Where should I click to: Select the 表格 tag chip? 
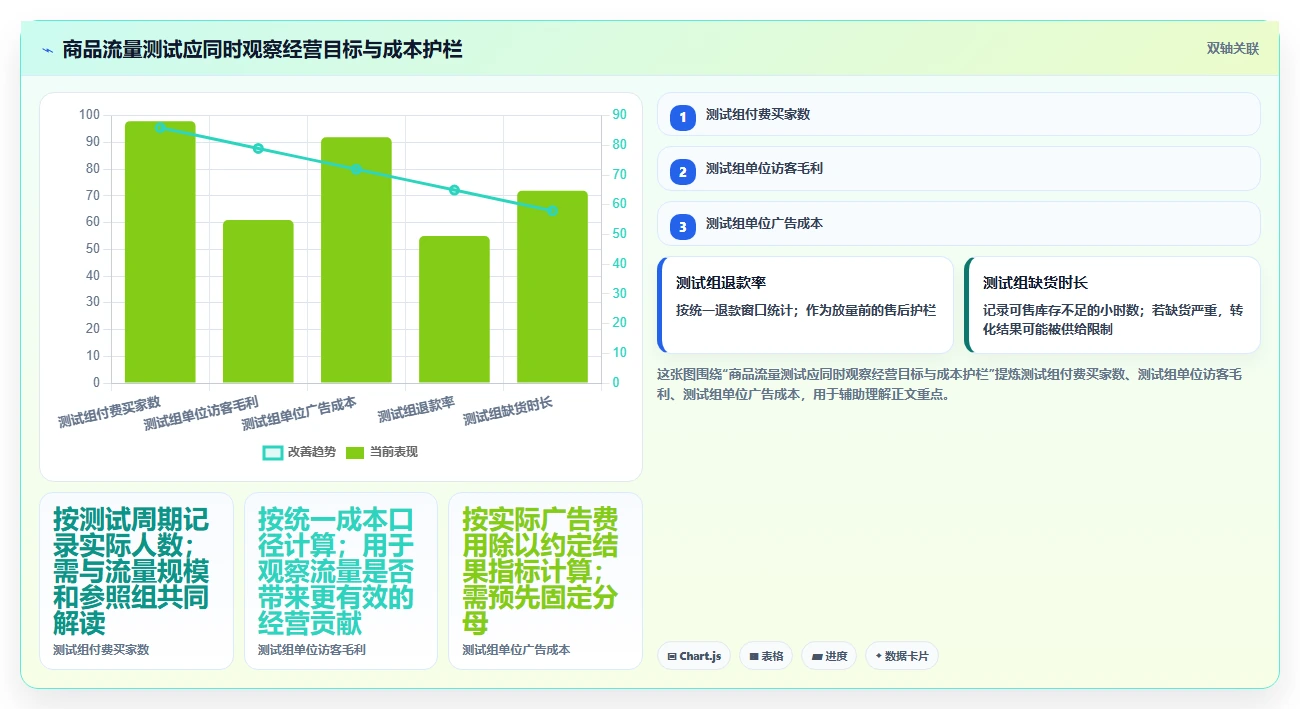click(766, 656)
